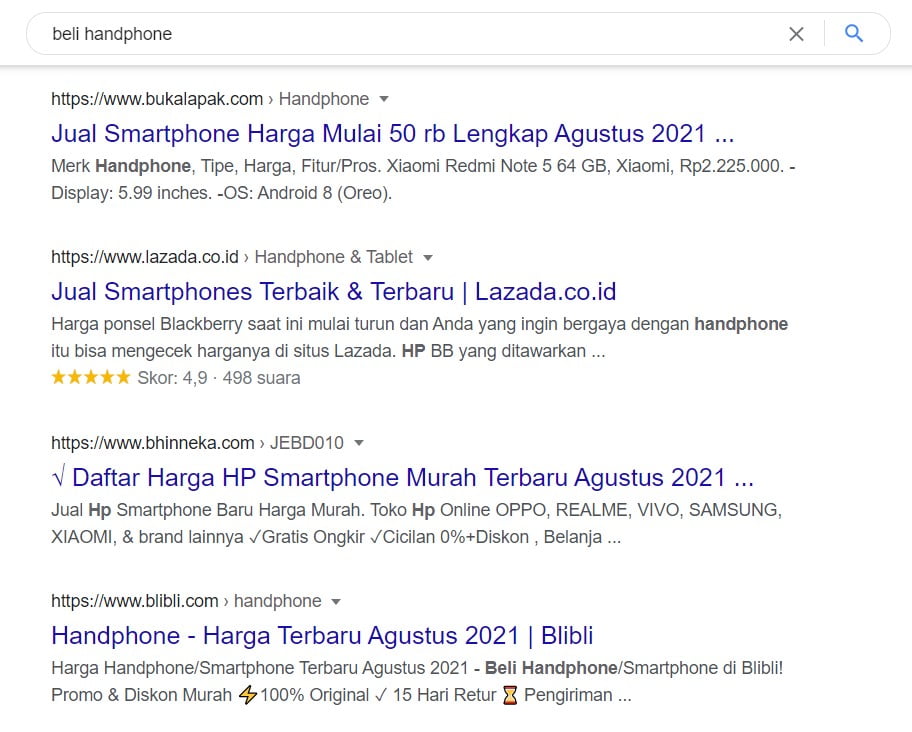The height and width of the screenshot is (732, 912).
Task: Click snippet 'Harga Handphone/Smartphone Terbaru Agustus 2021'
Action: tap(259, 669)
